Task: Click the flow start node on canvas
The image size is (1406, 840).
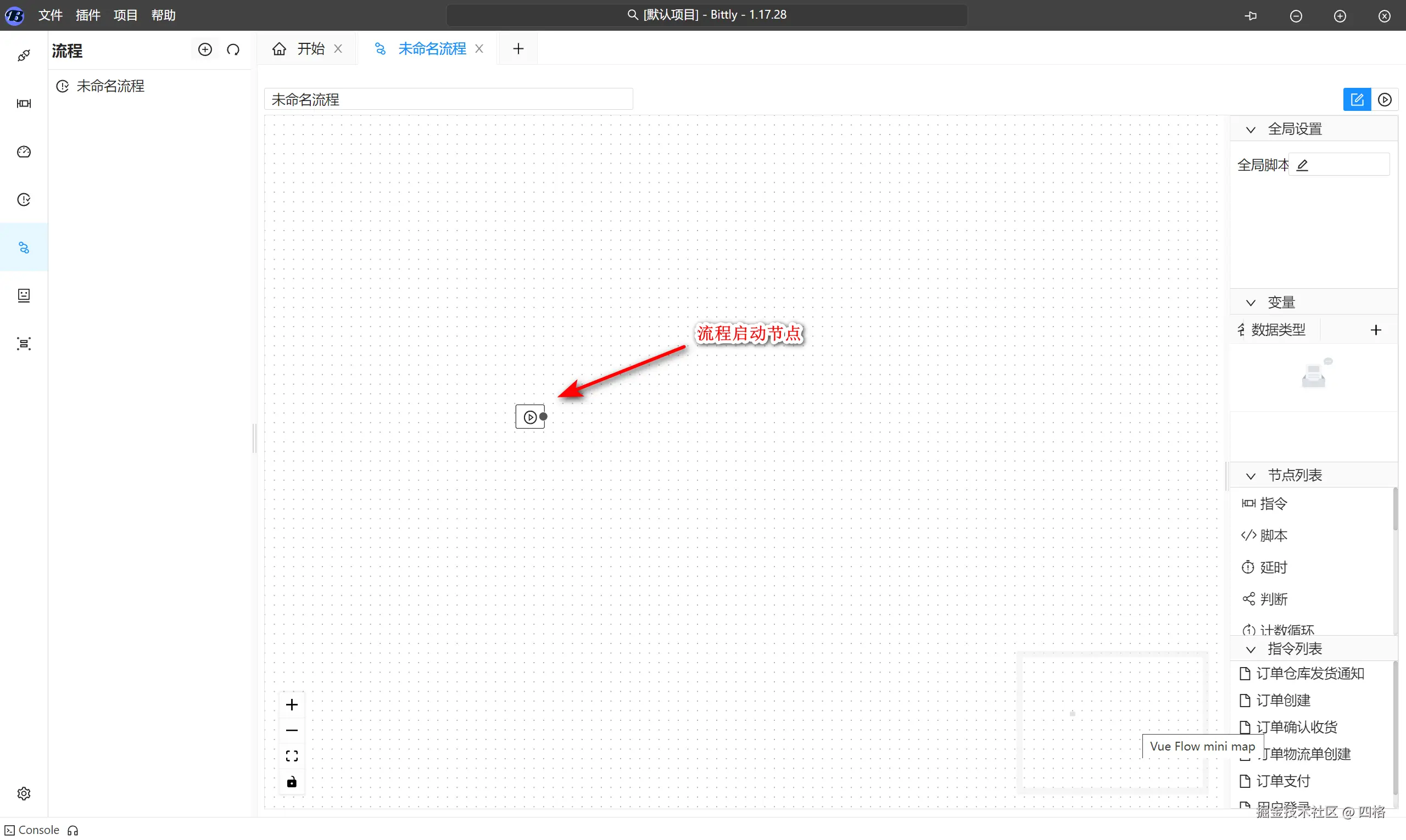Action: coord(529,417)
